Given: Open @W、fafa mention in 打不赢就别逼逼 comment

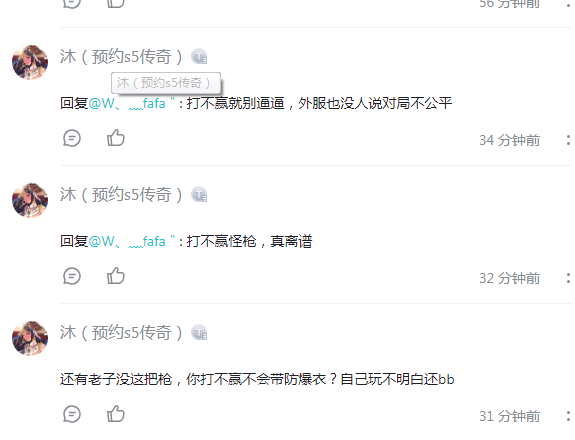Looking at the screenshot, I should click(x=132, y=103).
